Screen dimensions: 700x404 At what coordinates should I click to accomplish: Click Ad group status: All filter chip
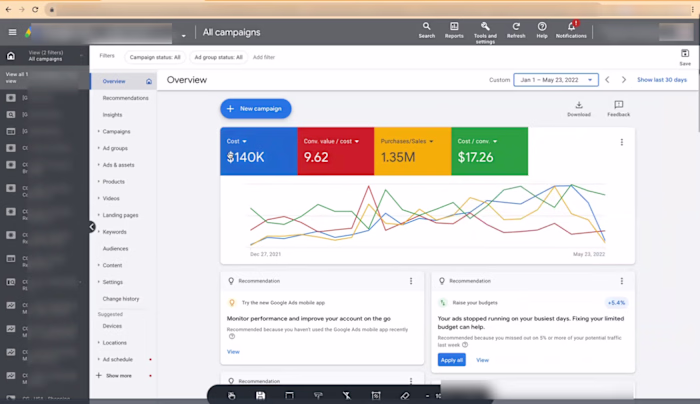pos(218,57)
